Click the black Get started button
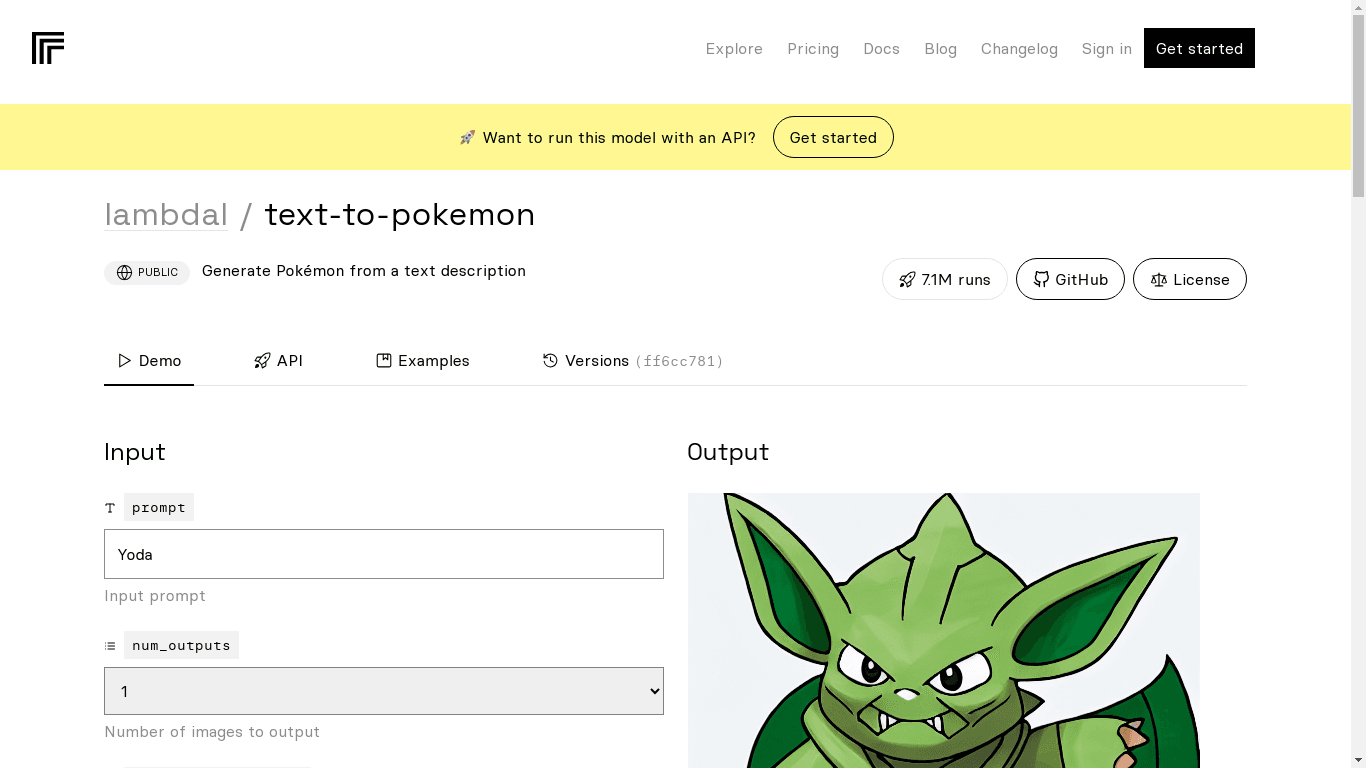Viewport: 1366px width, 768px height. (x=1199, y=48)
